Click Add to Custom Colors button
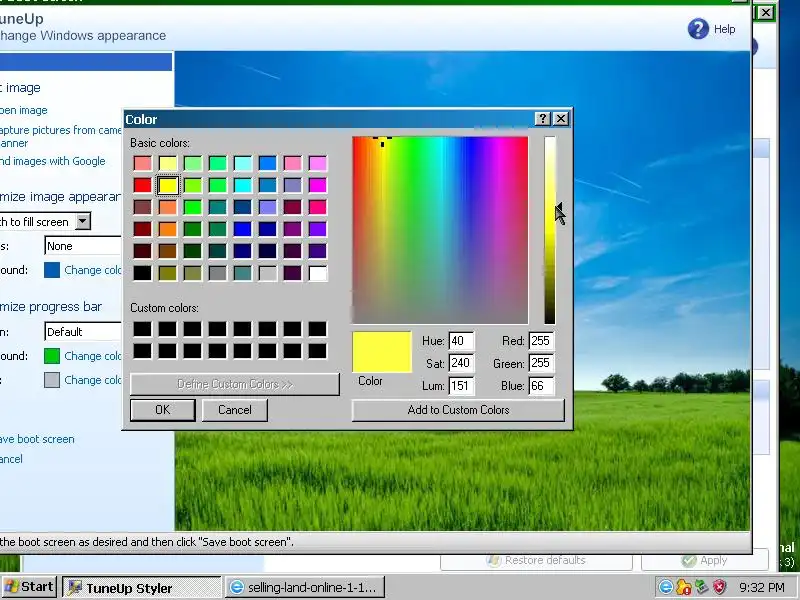Screen dimensions: 800x600 [458, 410]
